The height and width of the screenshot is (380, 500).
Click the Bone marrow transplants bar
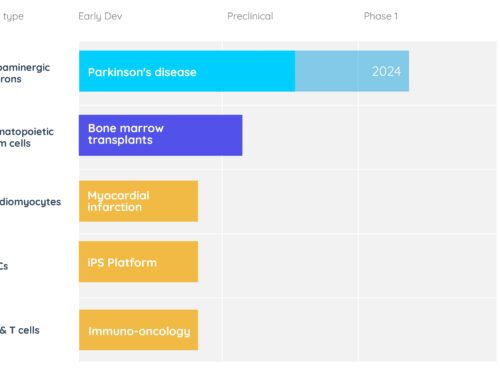[x=160, y=135]
